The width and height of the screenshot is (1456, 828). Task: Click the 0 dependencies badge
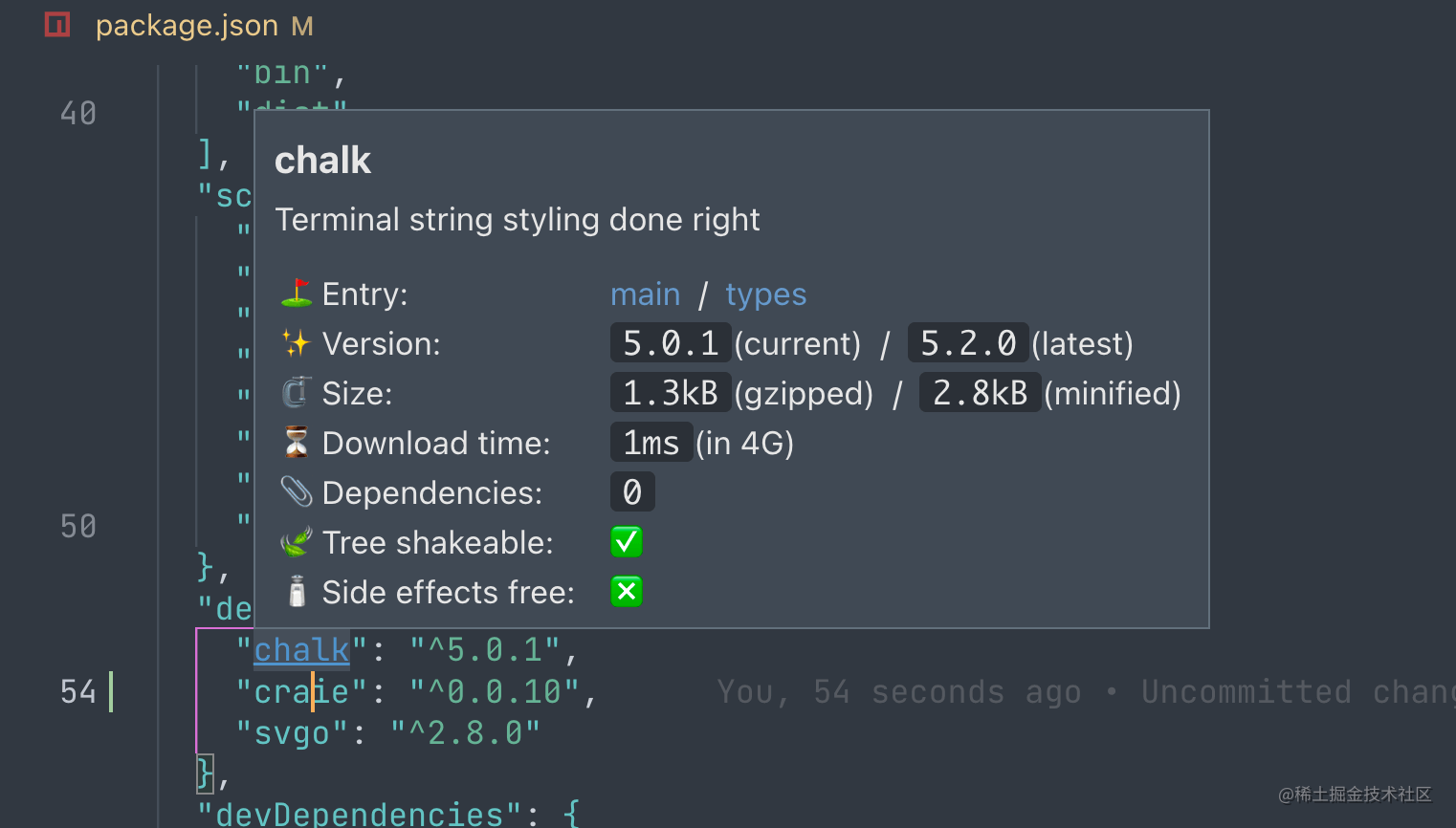point(632,491)
